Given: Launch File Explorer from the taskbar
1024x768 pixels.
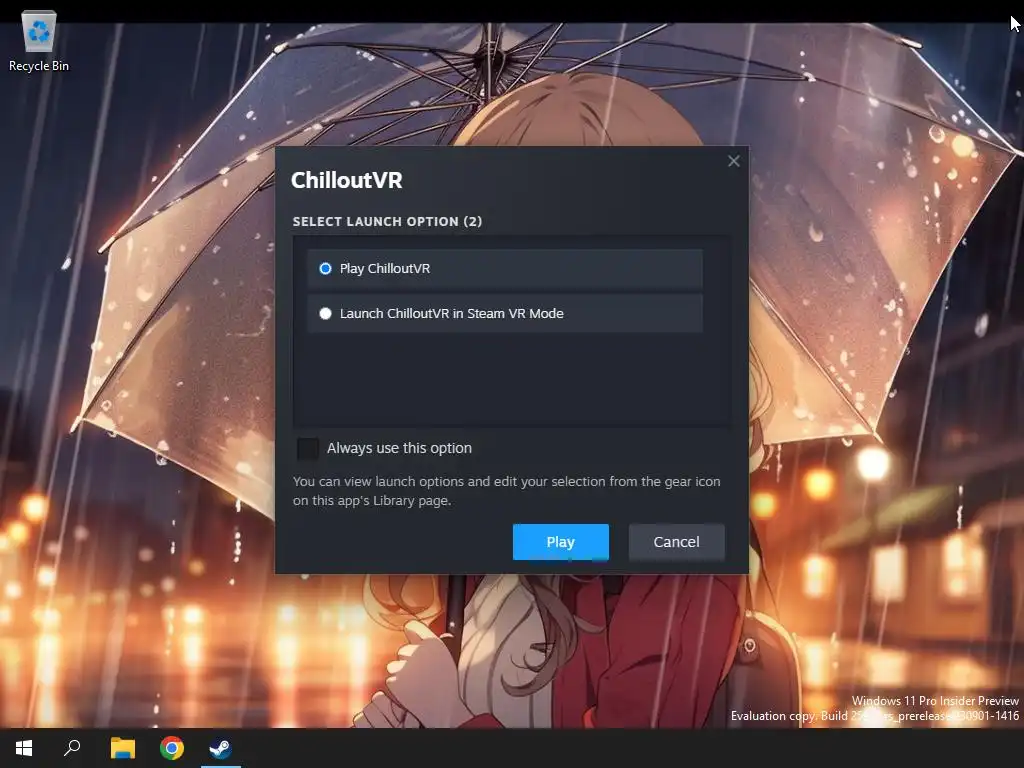Looking at the screenshot, I should pos(122,748).
